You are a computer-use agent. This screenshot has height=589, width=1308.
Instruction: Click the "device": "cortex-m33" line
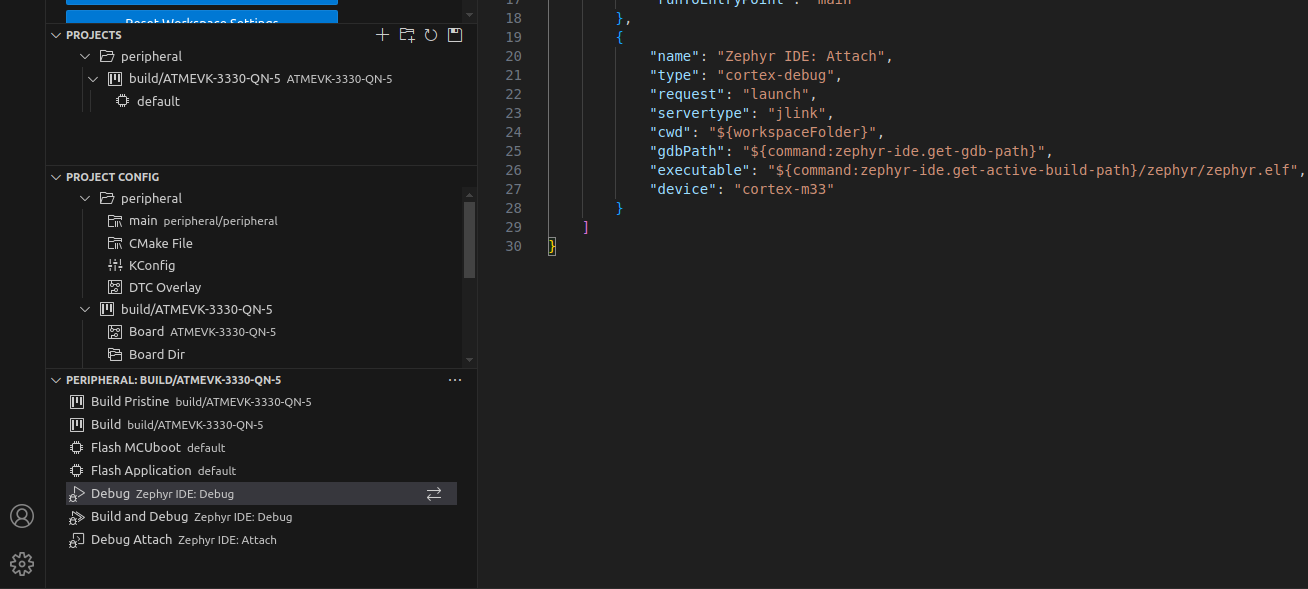coord(741,189)
